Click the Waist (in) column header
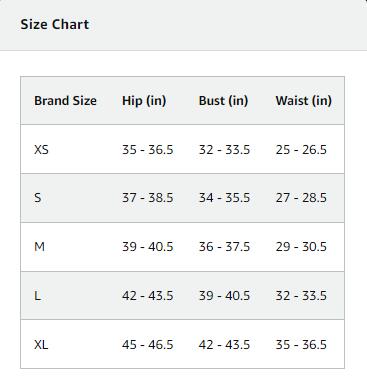Viewport: 367px width, 392px height. pos(304,101)
